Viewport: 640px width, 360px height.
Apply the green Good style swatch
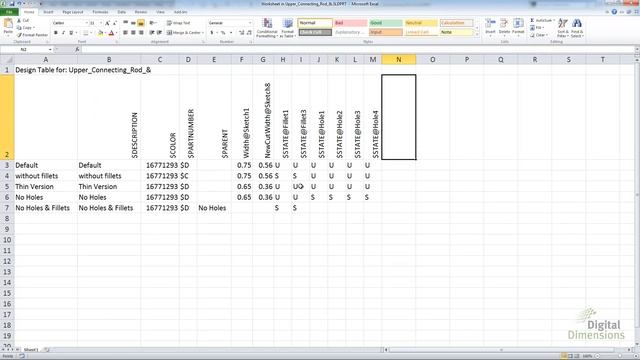386,23
